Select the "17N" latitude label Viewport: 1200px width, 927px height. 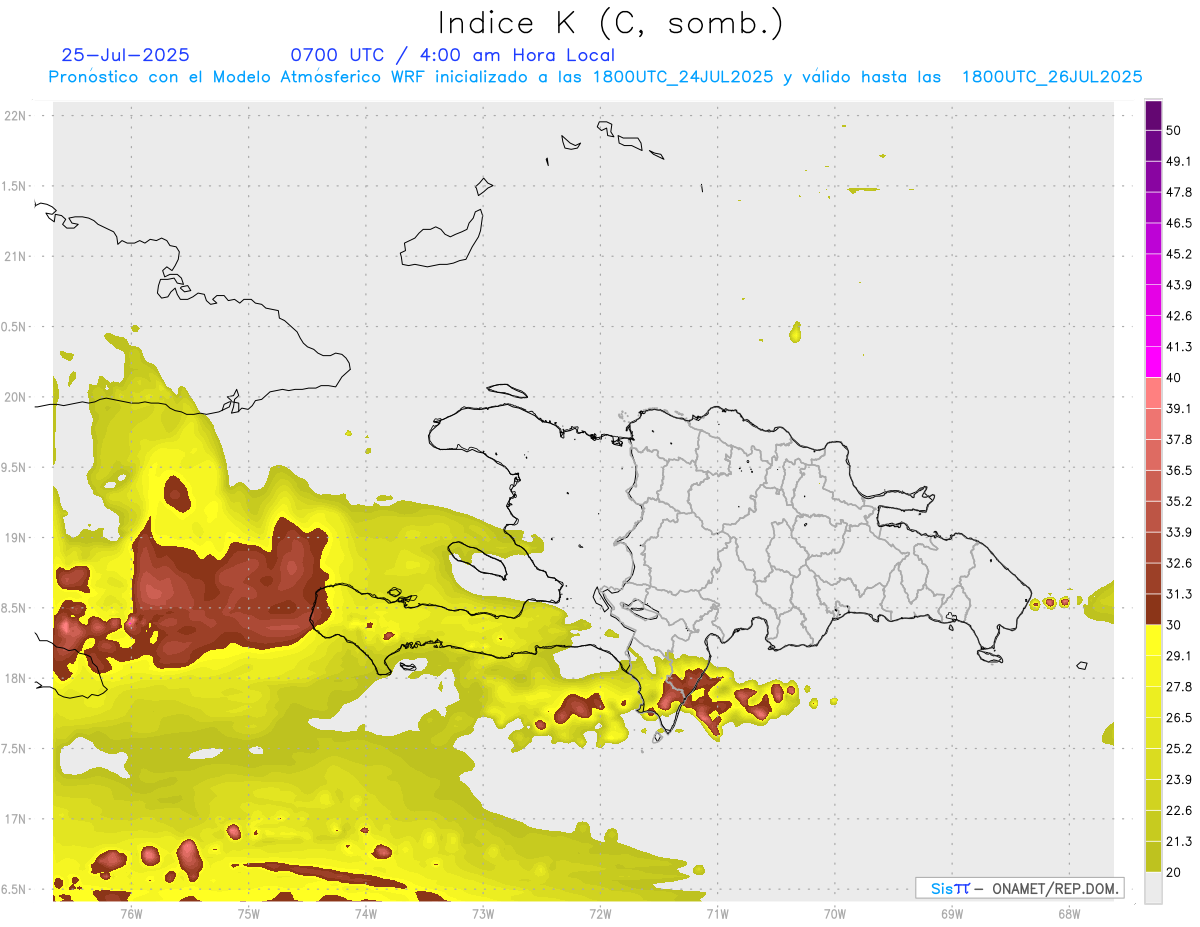(17, 819)
